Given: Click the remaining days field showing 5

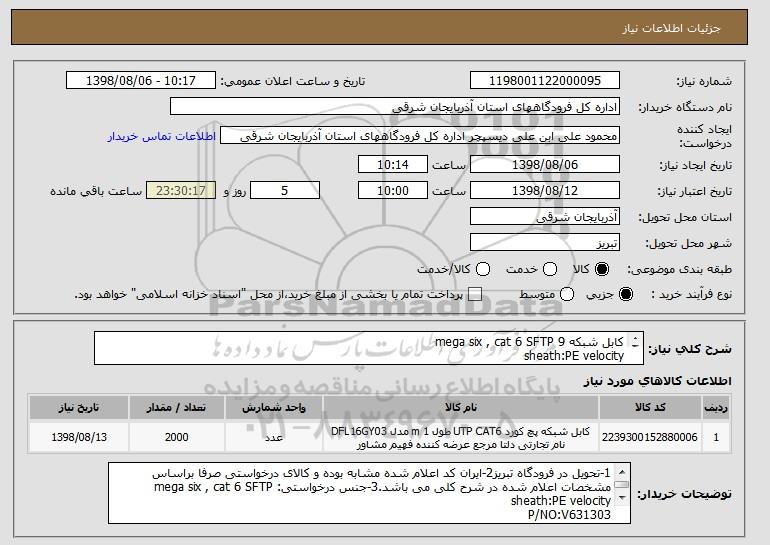Looking at the screenshot, I should point(285,191).
